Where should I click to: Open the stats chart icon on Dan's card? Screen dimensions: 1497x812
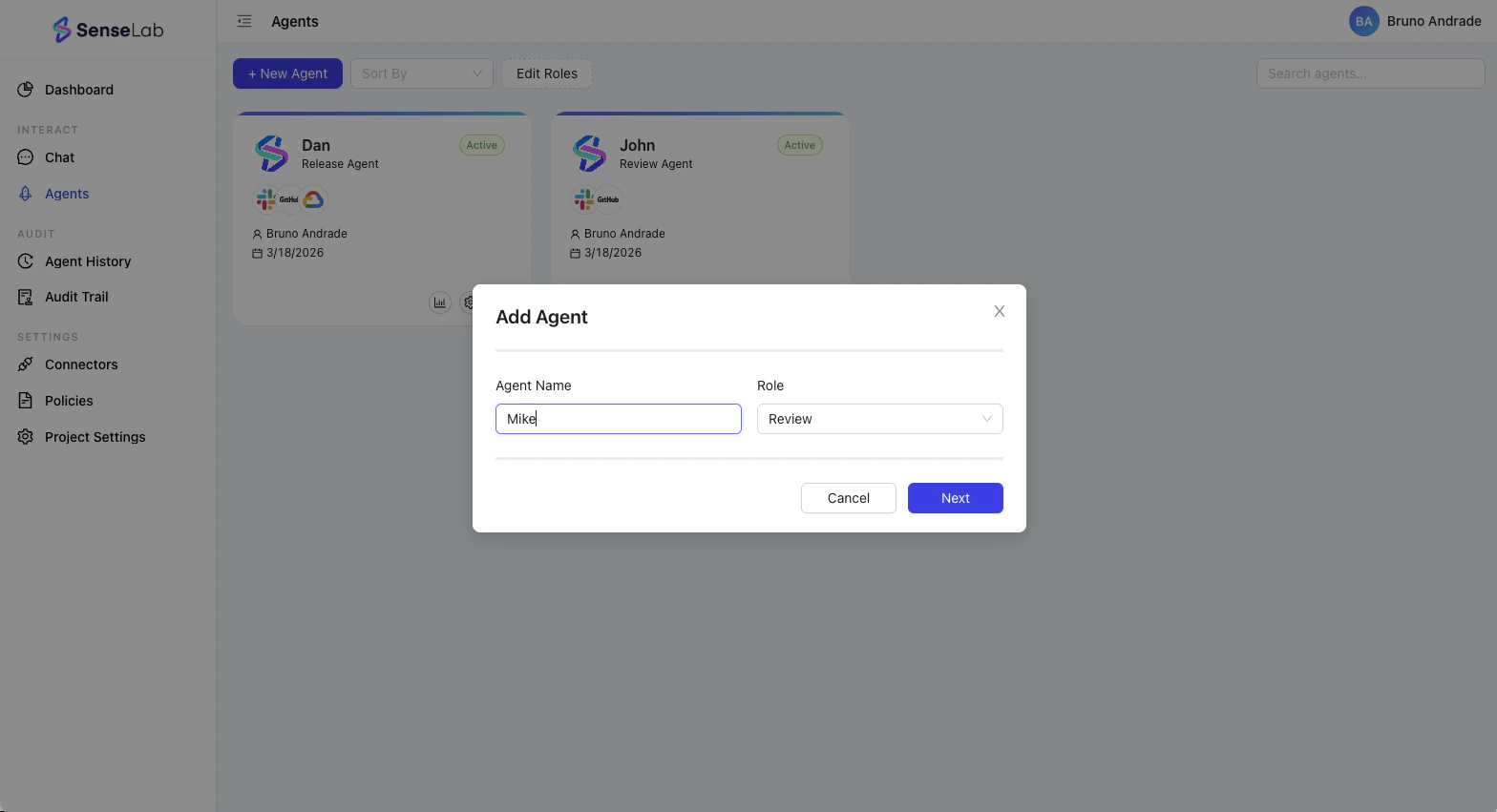(x=440, y=302)
